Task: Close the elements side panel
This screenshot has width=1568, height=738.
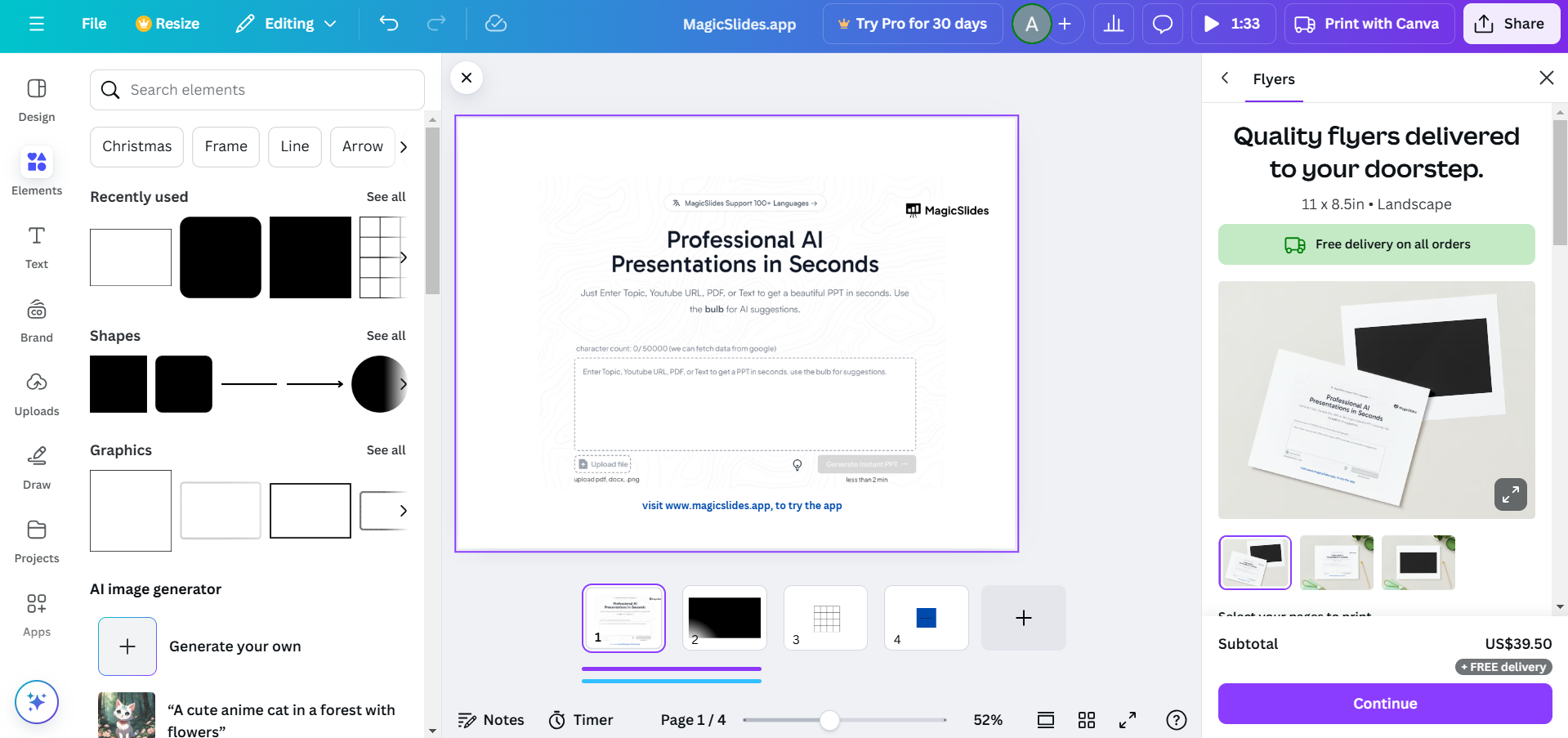Action: 467,78
